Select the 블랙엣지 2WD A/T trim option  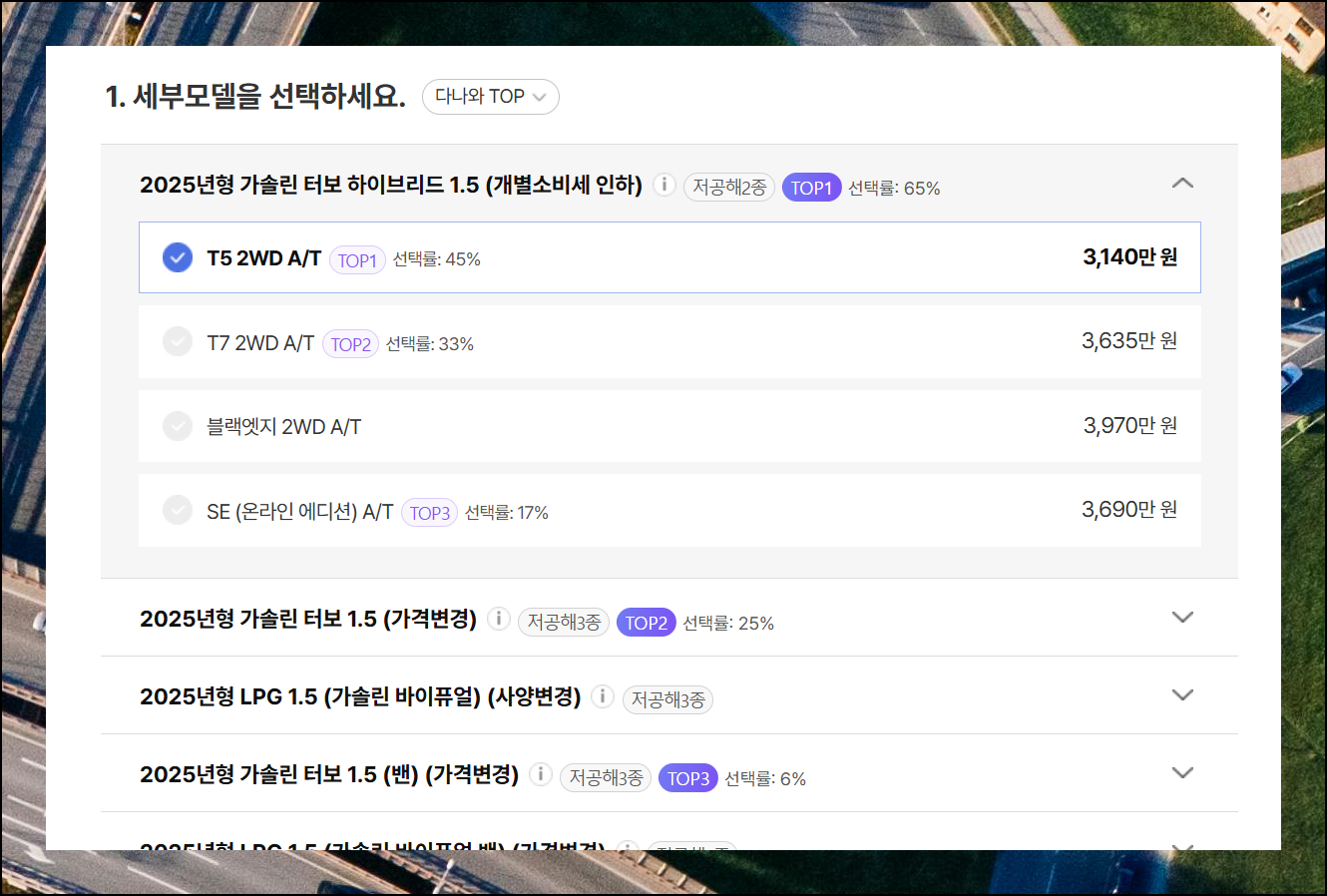(669, 426)
